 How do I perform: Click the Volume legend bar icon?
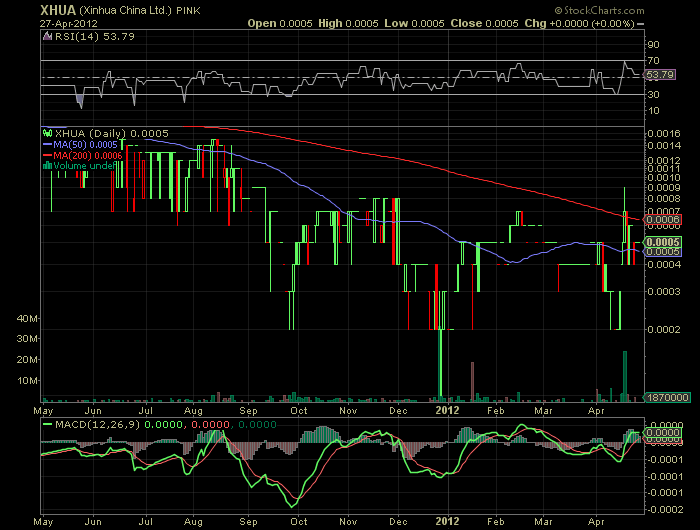pos(47,166)
